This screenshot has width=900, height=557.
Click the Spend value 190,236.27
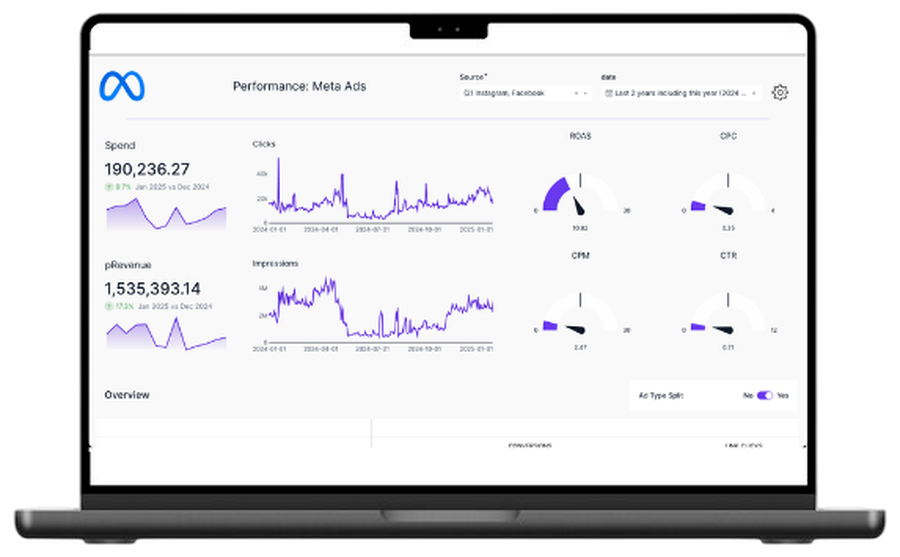pos(147,169)
